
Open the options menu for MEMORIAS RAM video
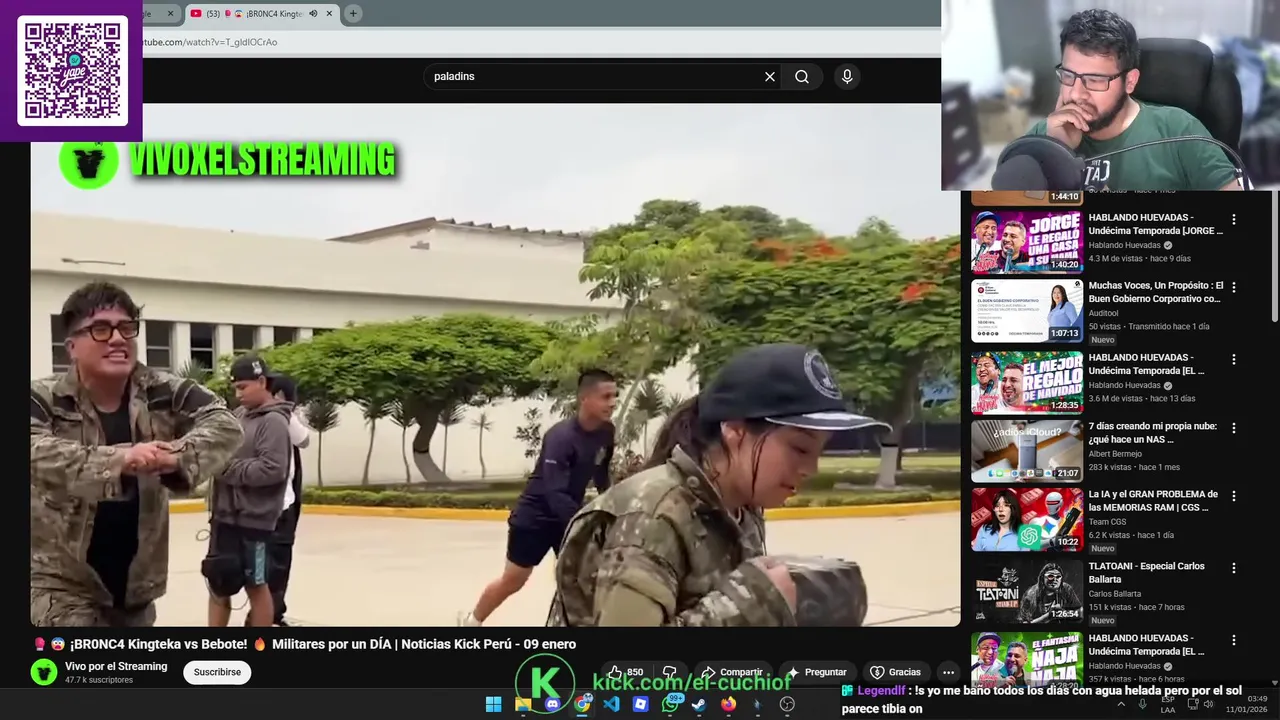click(1233, 496)
